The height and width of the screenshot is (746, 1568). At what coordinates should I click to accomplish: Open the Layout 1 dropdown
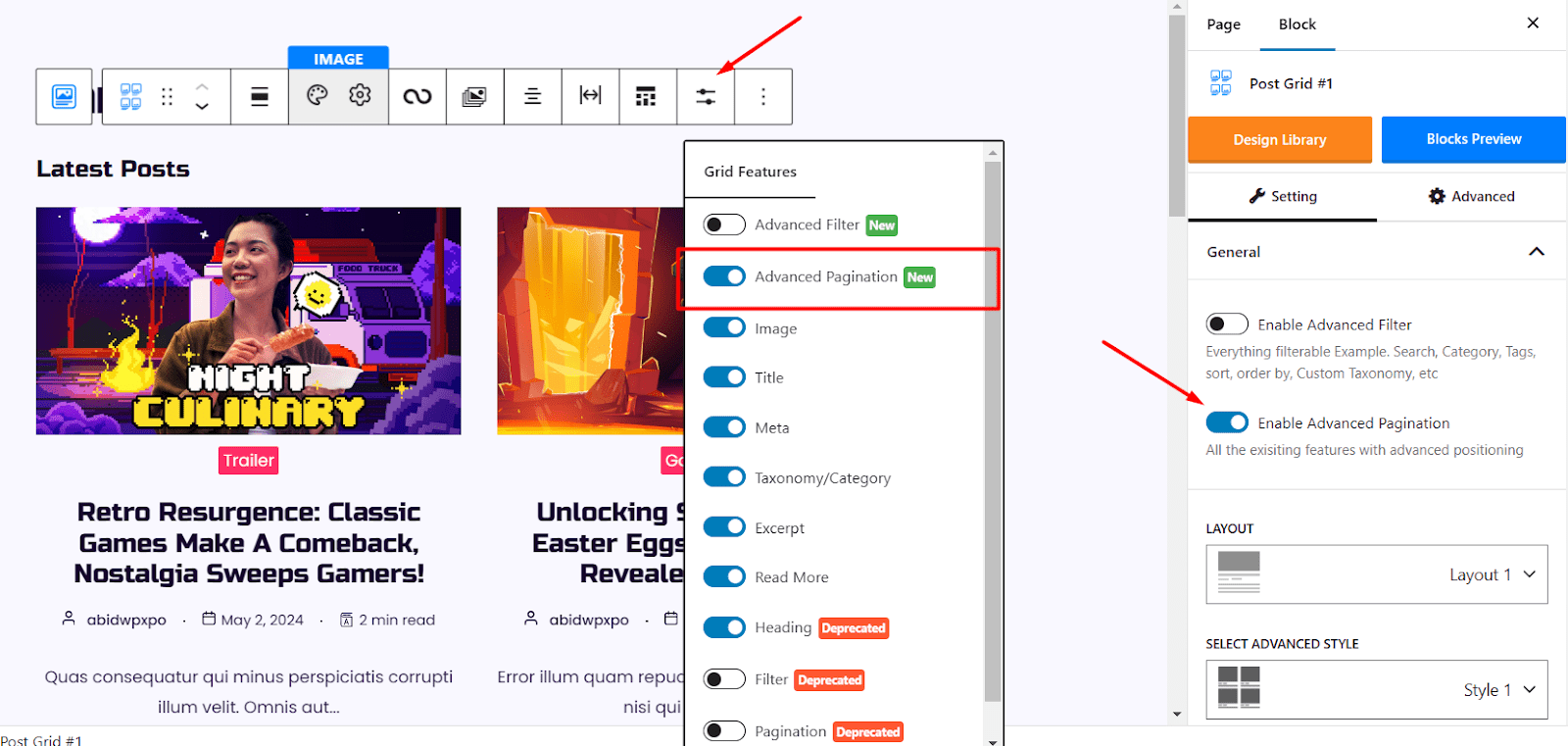(1376, 574)
